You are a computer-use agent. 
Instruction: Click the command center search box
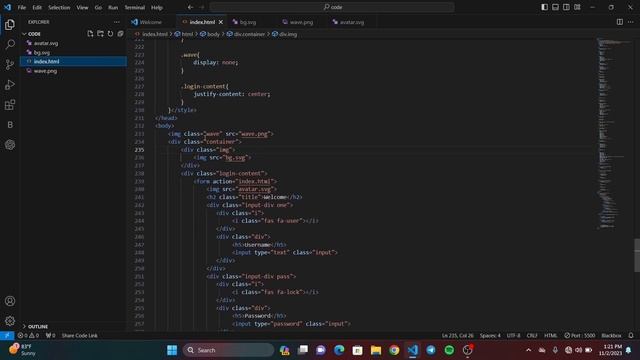[332, 7]
